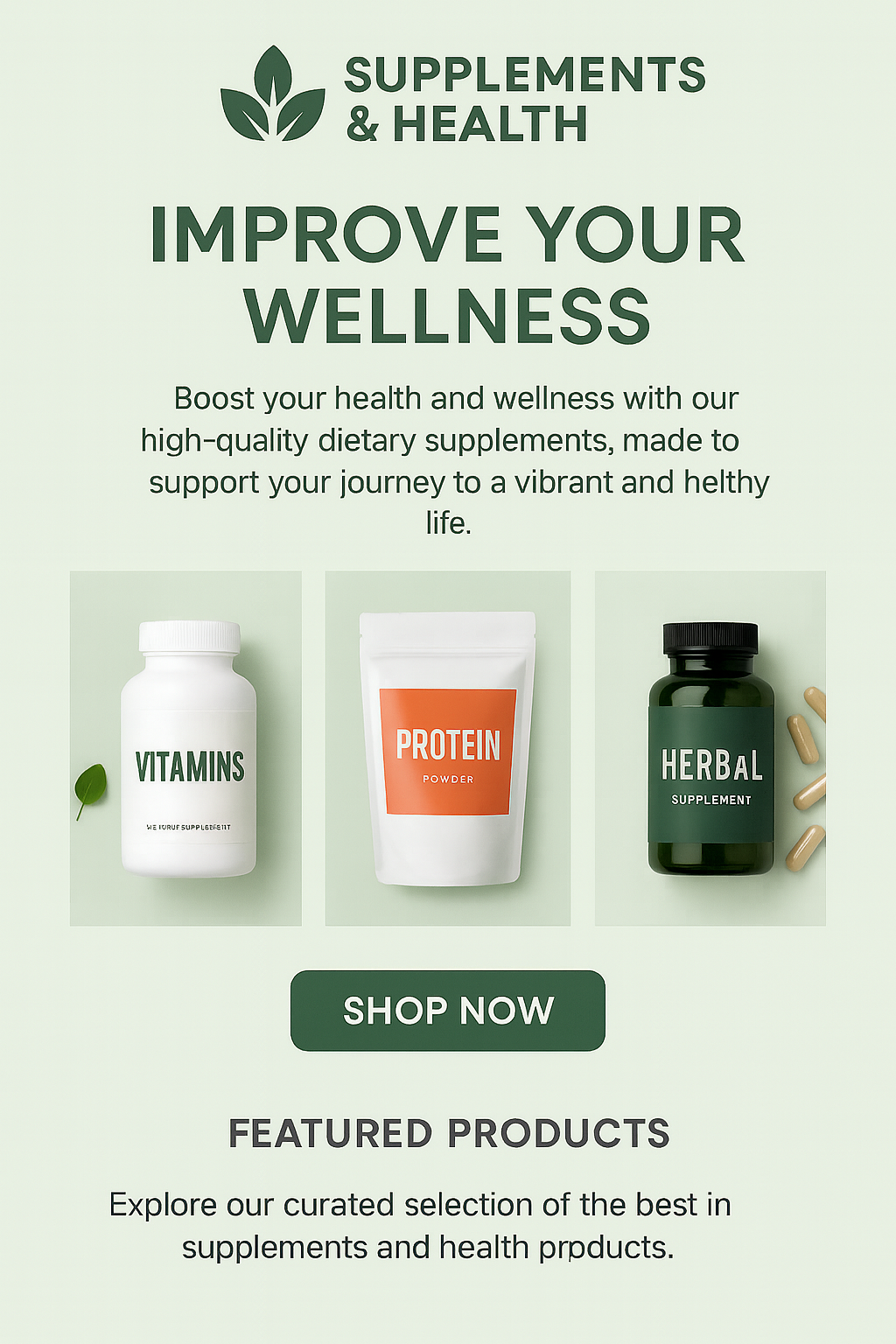
Task: Click the Featured Products heading
Action: 449,1133
